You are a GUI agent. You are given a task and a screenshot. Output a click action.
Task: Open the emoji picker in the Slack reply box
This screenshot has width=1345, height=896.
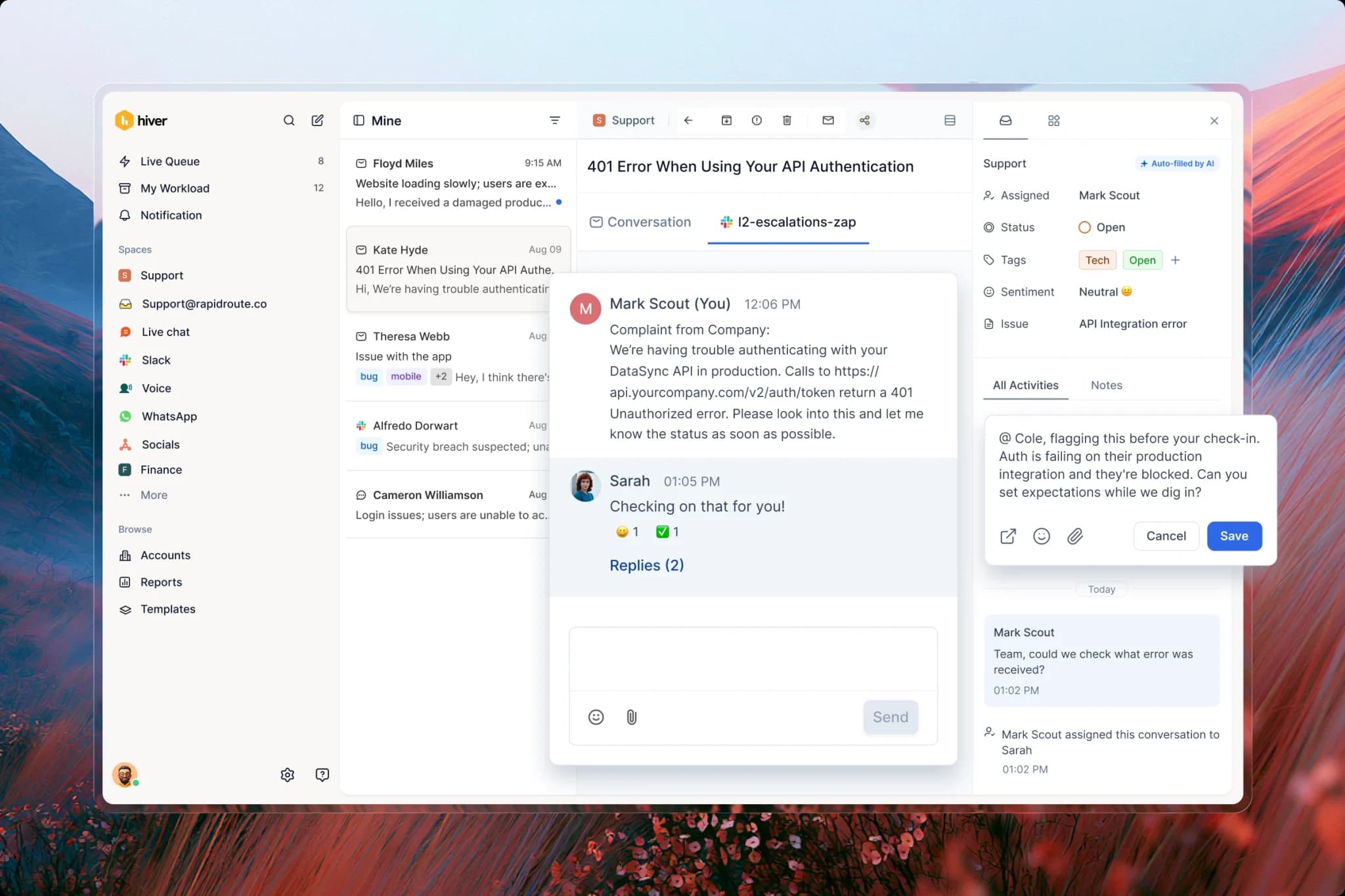pos(596,717)
